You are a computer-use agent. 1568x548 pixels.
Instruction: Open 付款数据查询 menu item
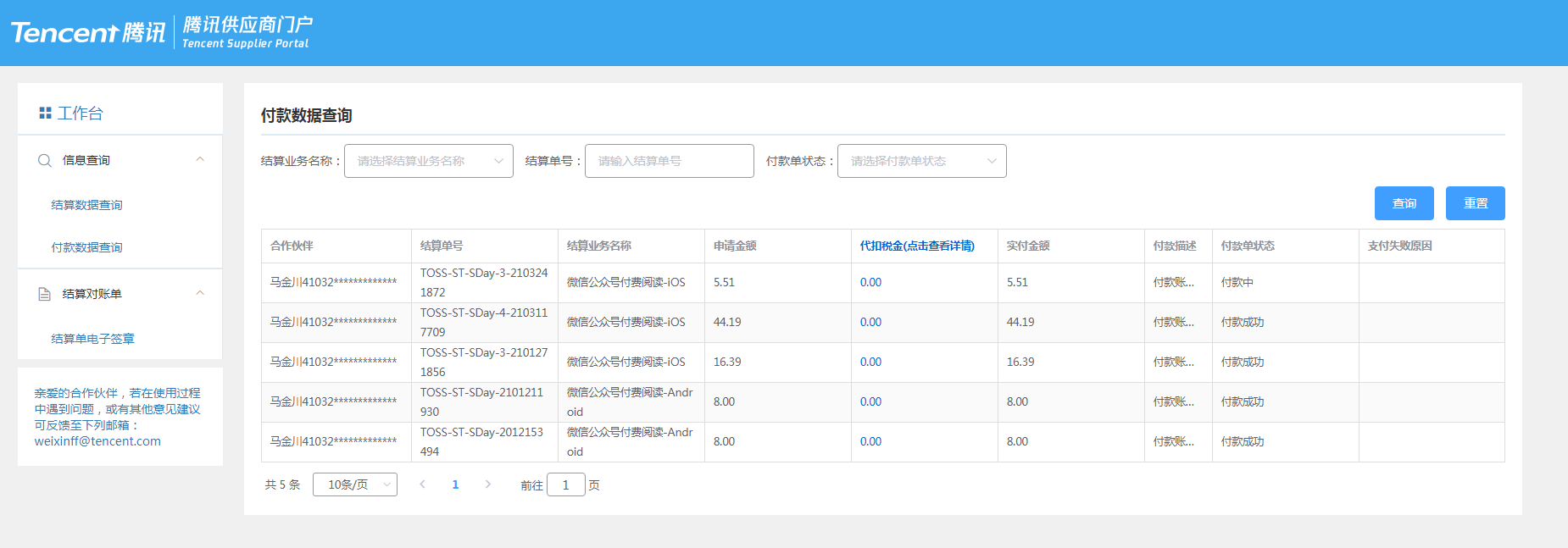86,247
